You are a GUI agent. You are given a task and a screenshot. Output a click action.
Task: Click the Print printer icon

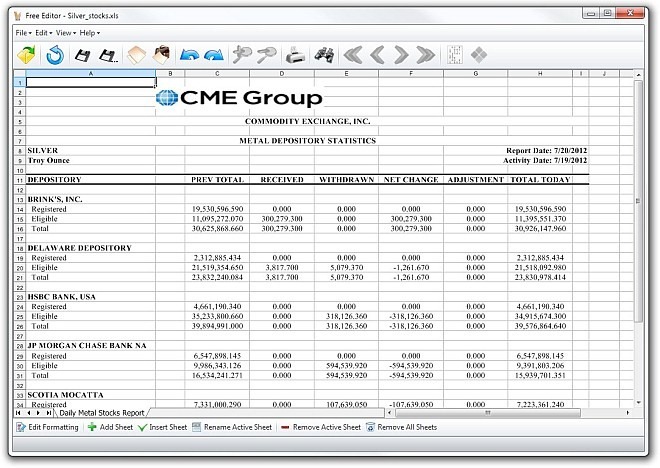point(295,55)
